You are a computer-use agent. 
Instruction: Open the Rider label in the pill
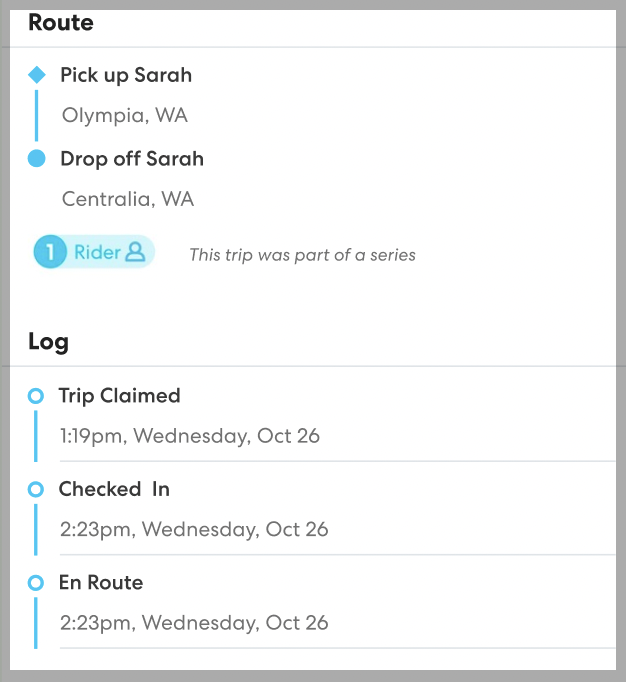[x=97, y=253]
